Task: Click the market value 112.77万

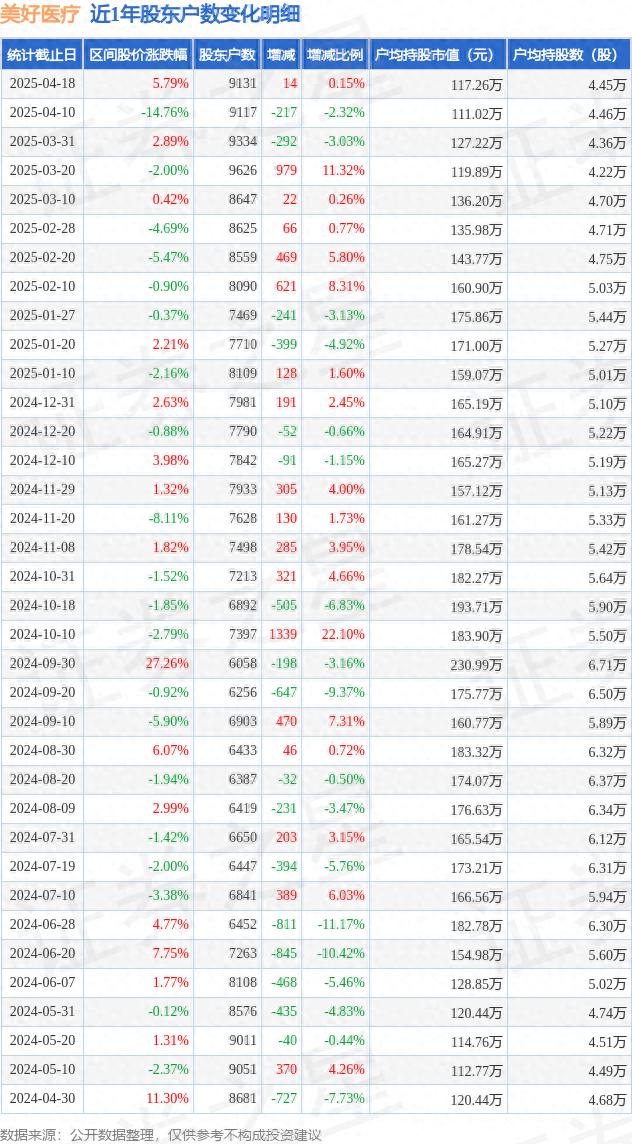Action: pos(477,1070)
